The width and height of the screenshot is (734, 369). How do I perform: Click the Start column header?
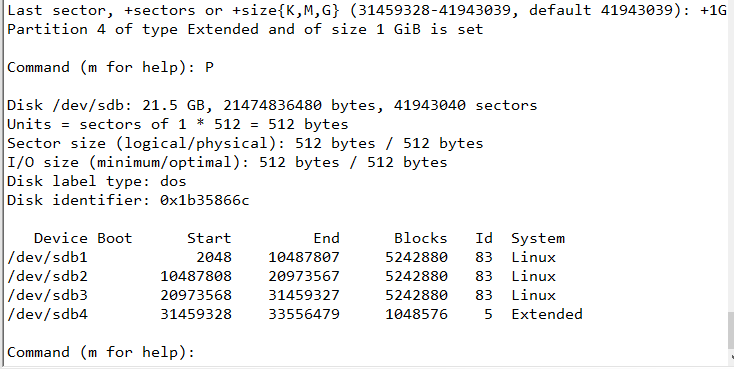[x=209, y=238]
